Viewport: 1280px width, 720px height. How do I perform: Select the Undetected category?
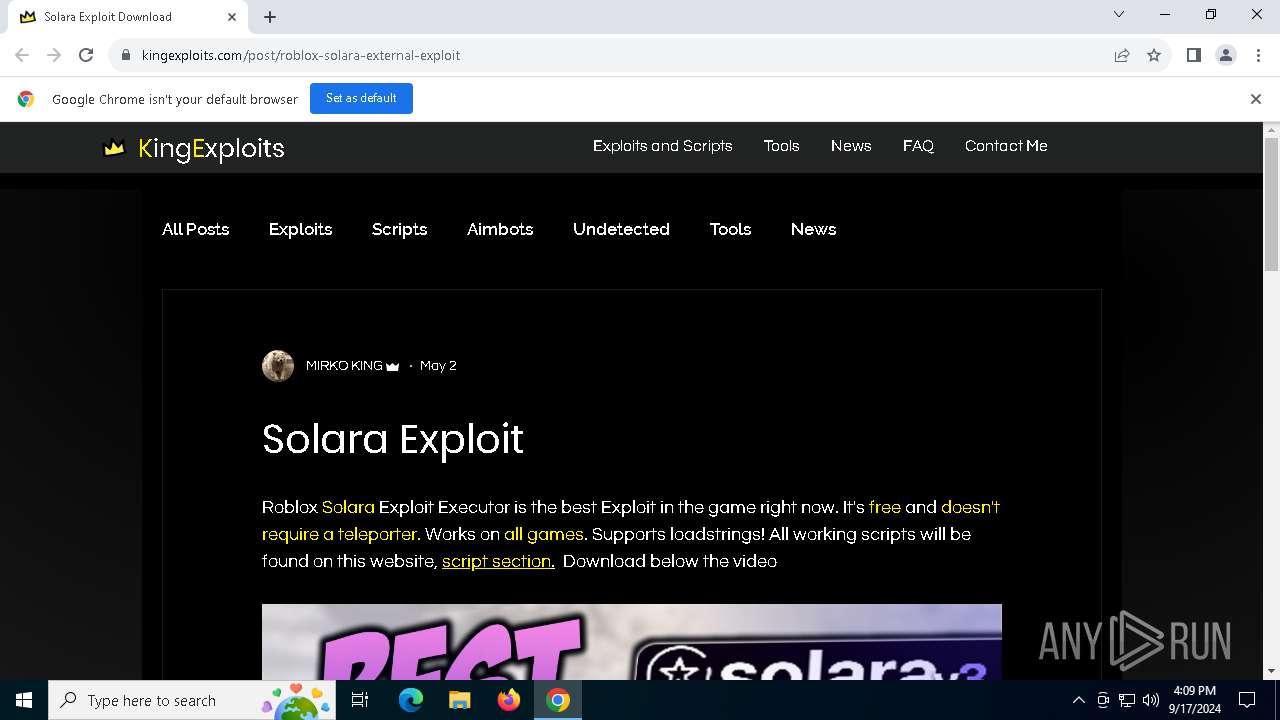click(x=621, y=229)
